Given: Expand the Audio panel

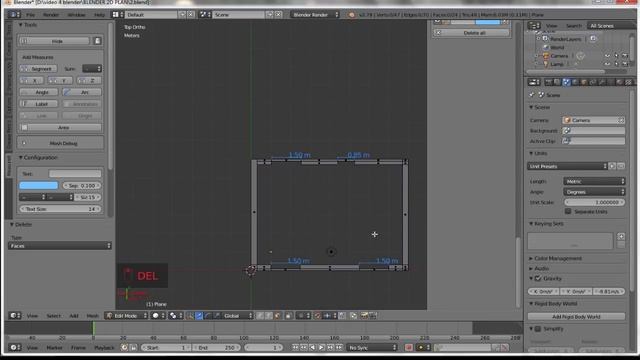Looking at the screenshot, I should [x=539, y=269].
